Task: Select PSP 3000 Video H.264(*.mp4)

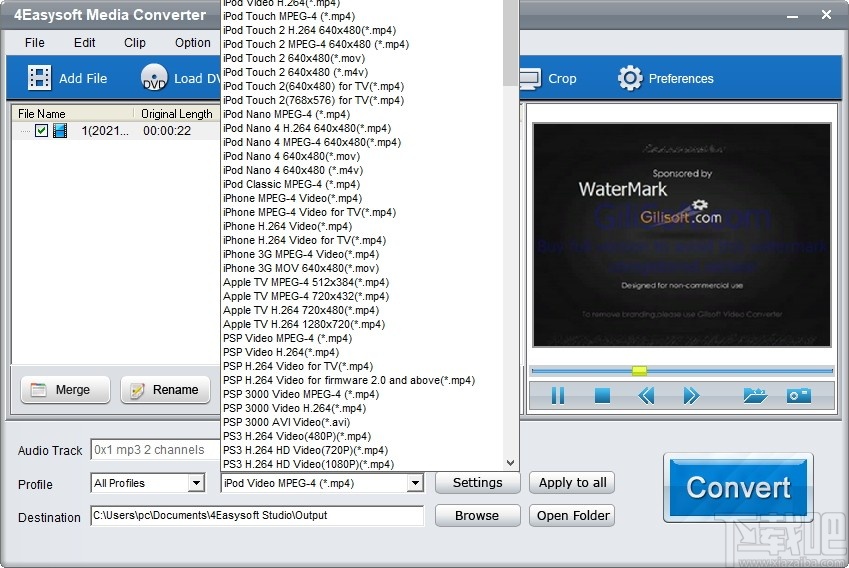Action: pyautogui.click(x=295, y=408)
